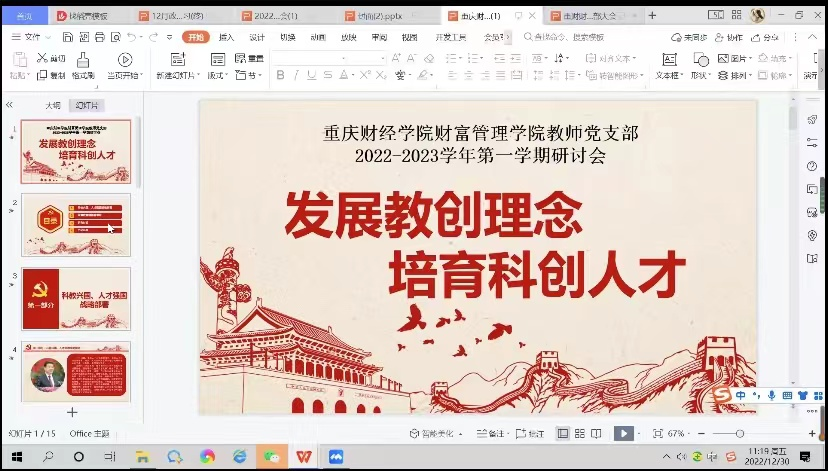The height and width of the screenshot is (471, 828).
Task: Click the Justify alignment icon
Action: click(501, 76)
